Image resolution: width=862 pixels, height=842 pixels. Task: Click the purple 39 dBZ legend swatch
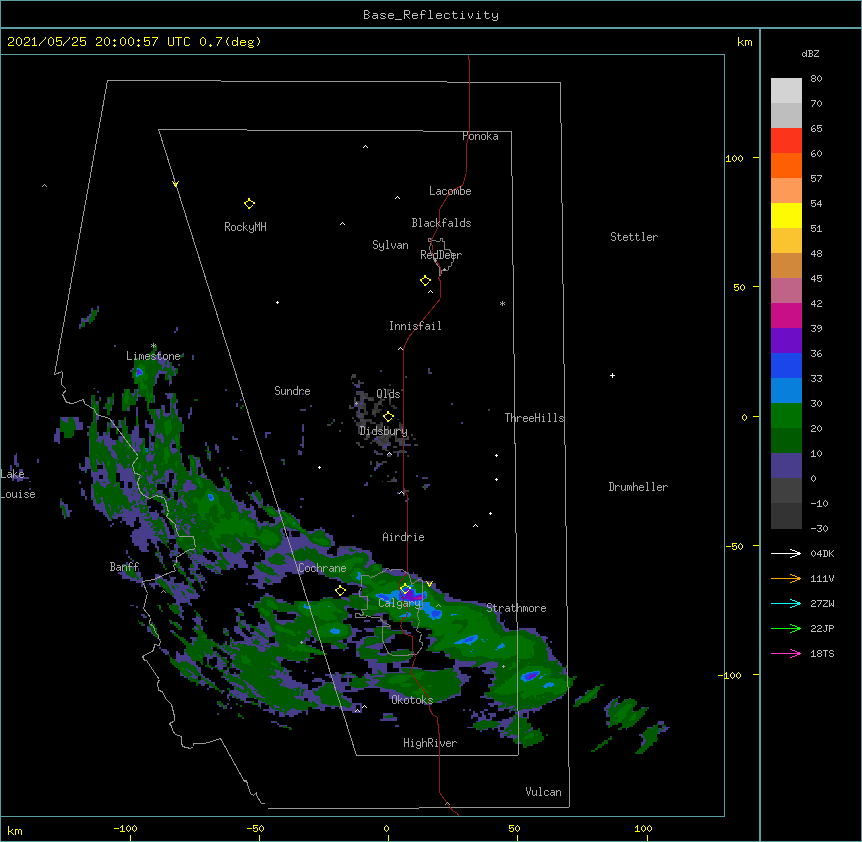click(x=786, y=340)
